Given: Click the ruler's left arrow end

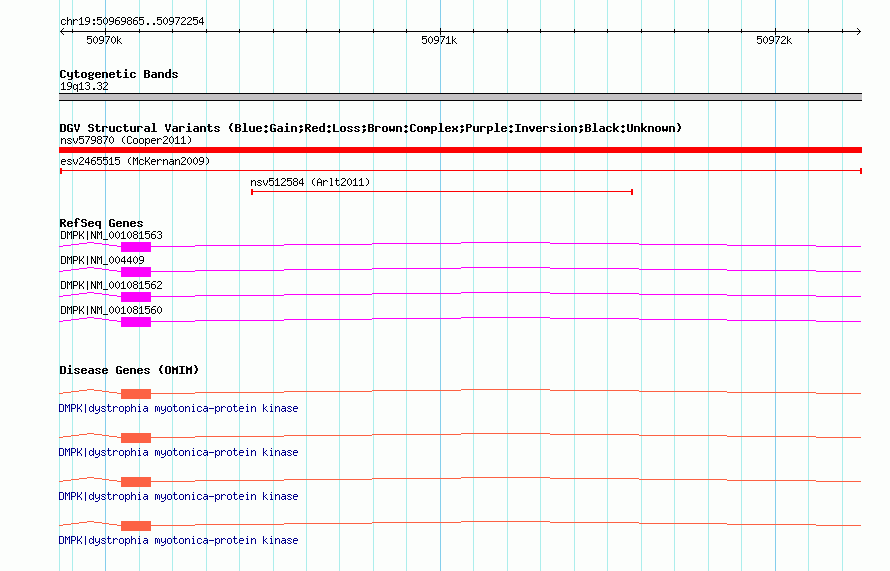Looking at the screenshot, I should coord(62,32).
